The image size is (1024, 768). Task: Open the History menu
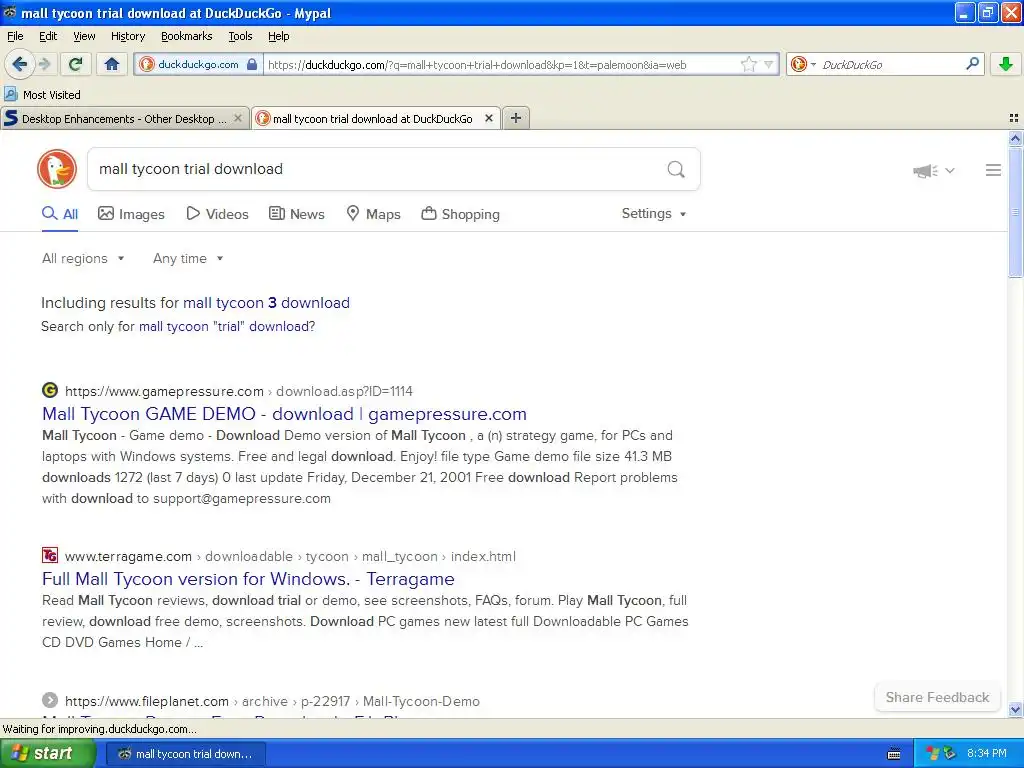click(x=127, y=36)
